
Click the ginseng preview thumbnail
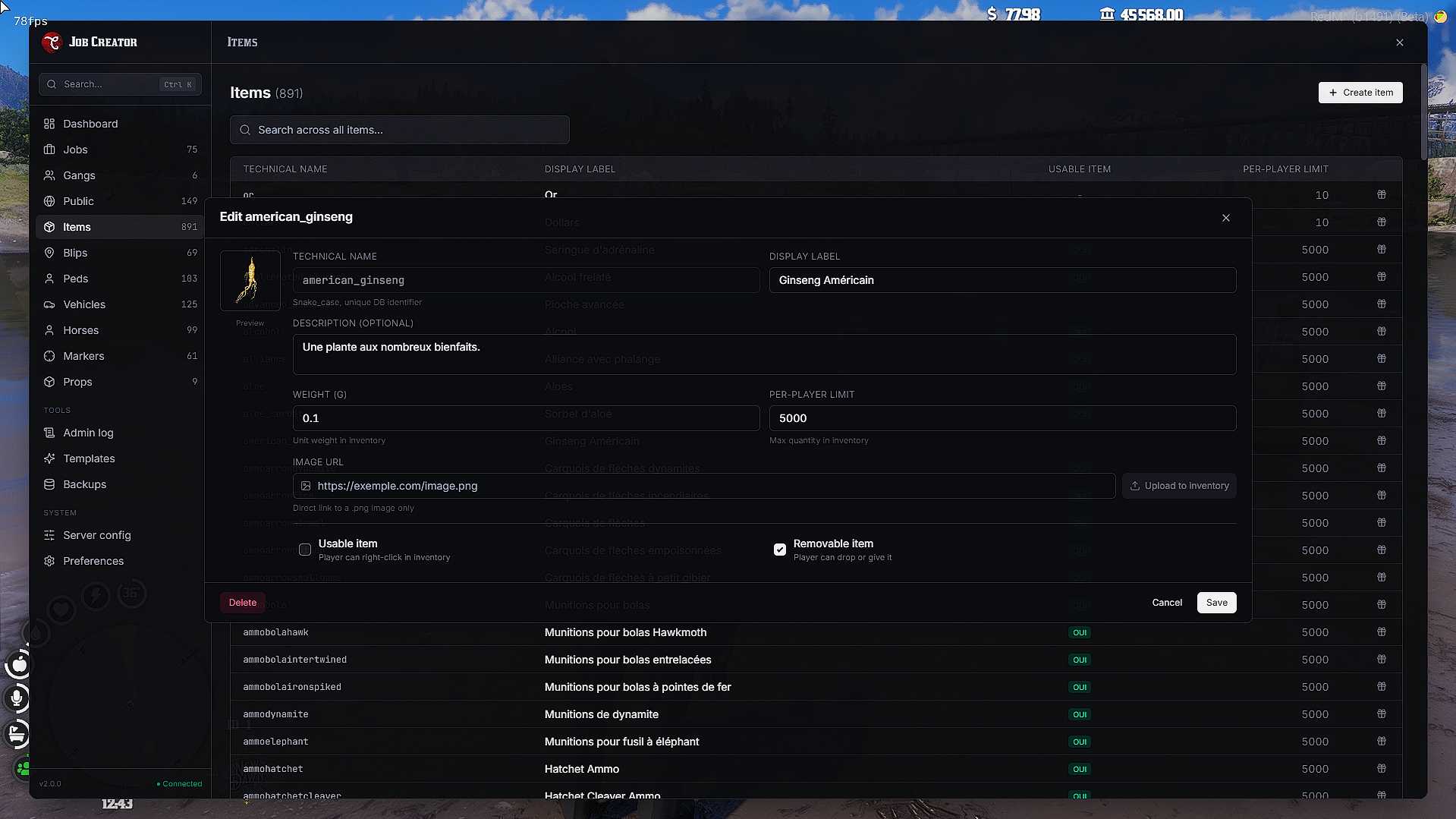pos(250,281)
